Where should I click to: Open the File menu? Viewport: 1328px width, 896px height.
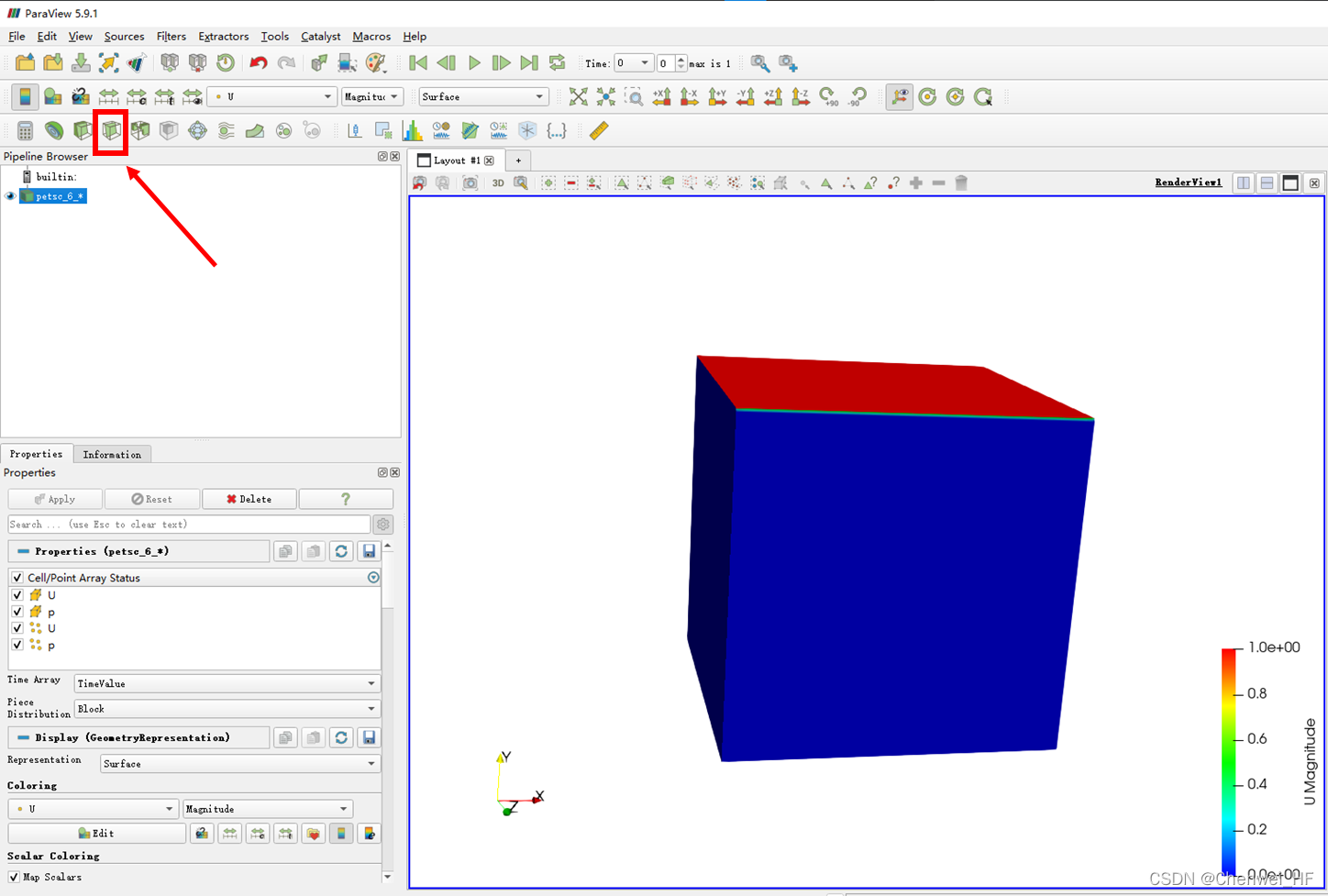(17, 37)
